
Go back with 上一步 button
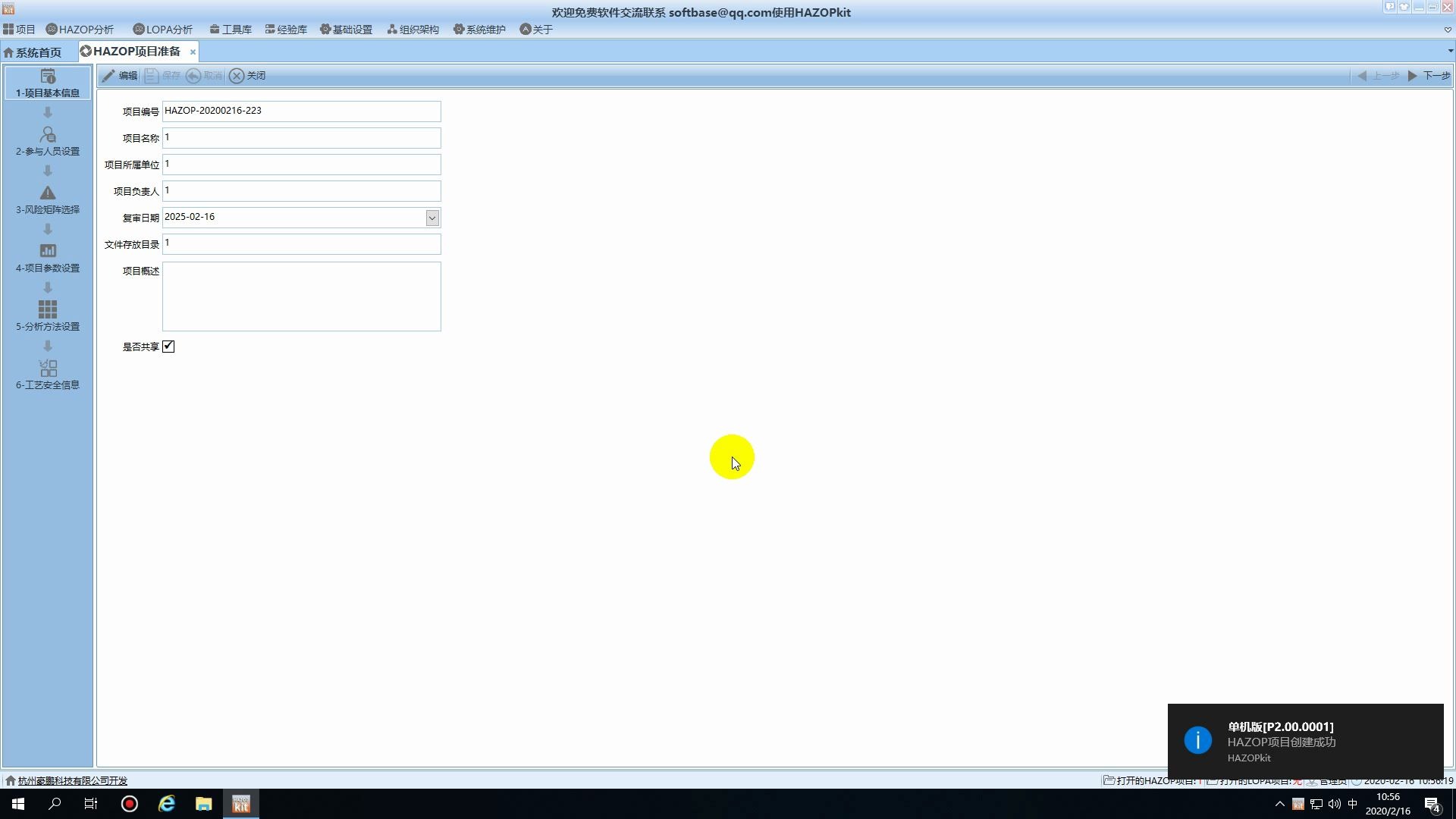pyautogui.click(x=1378, y=76)
